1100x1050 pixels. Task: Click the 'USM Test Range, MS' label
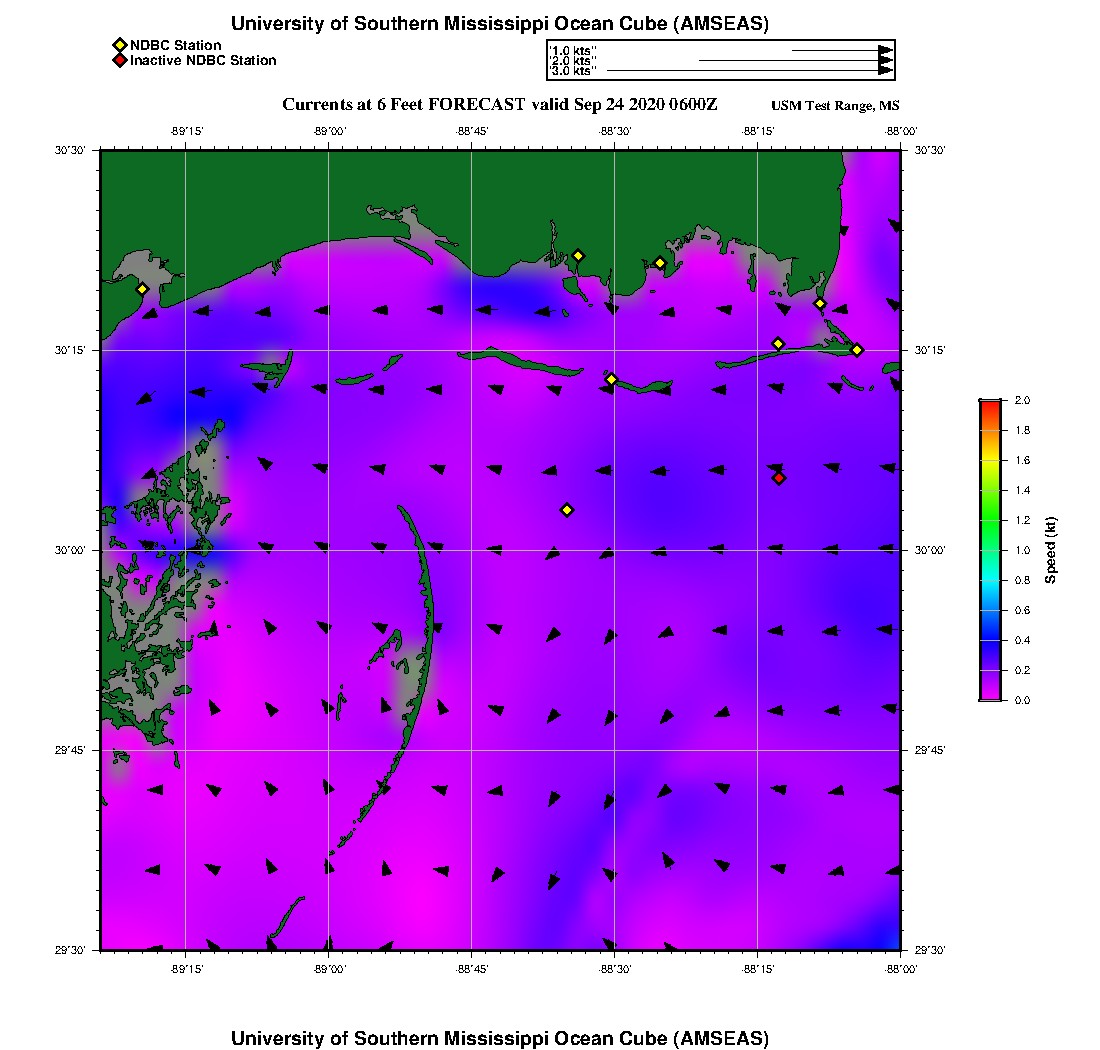click(x=835, y=106)
